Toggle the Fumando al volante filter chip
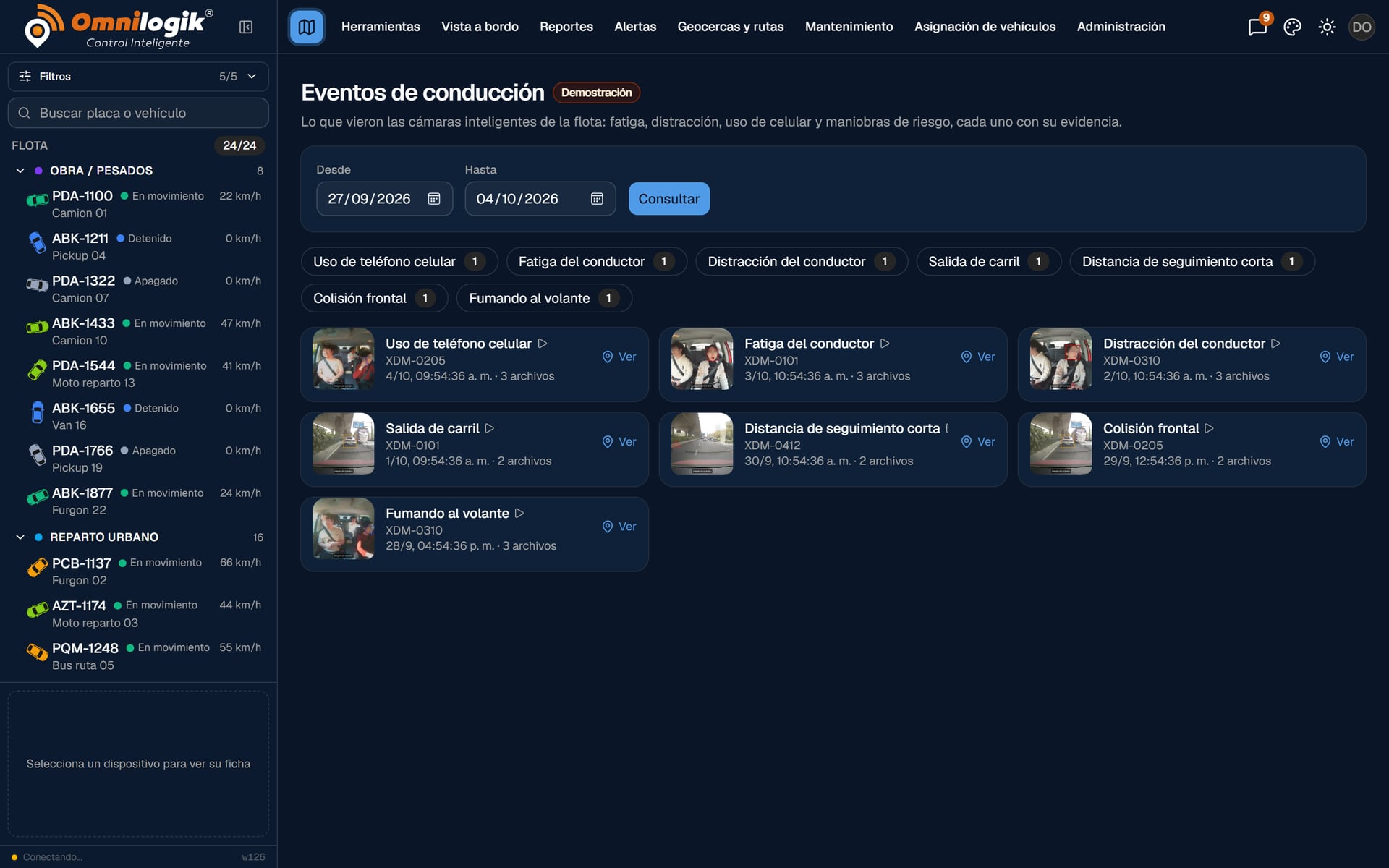 click(x=544, y=298)
